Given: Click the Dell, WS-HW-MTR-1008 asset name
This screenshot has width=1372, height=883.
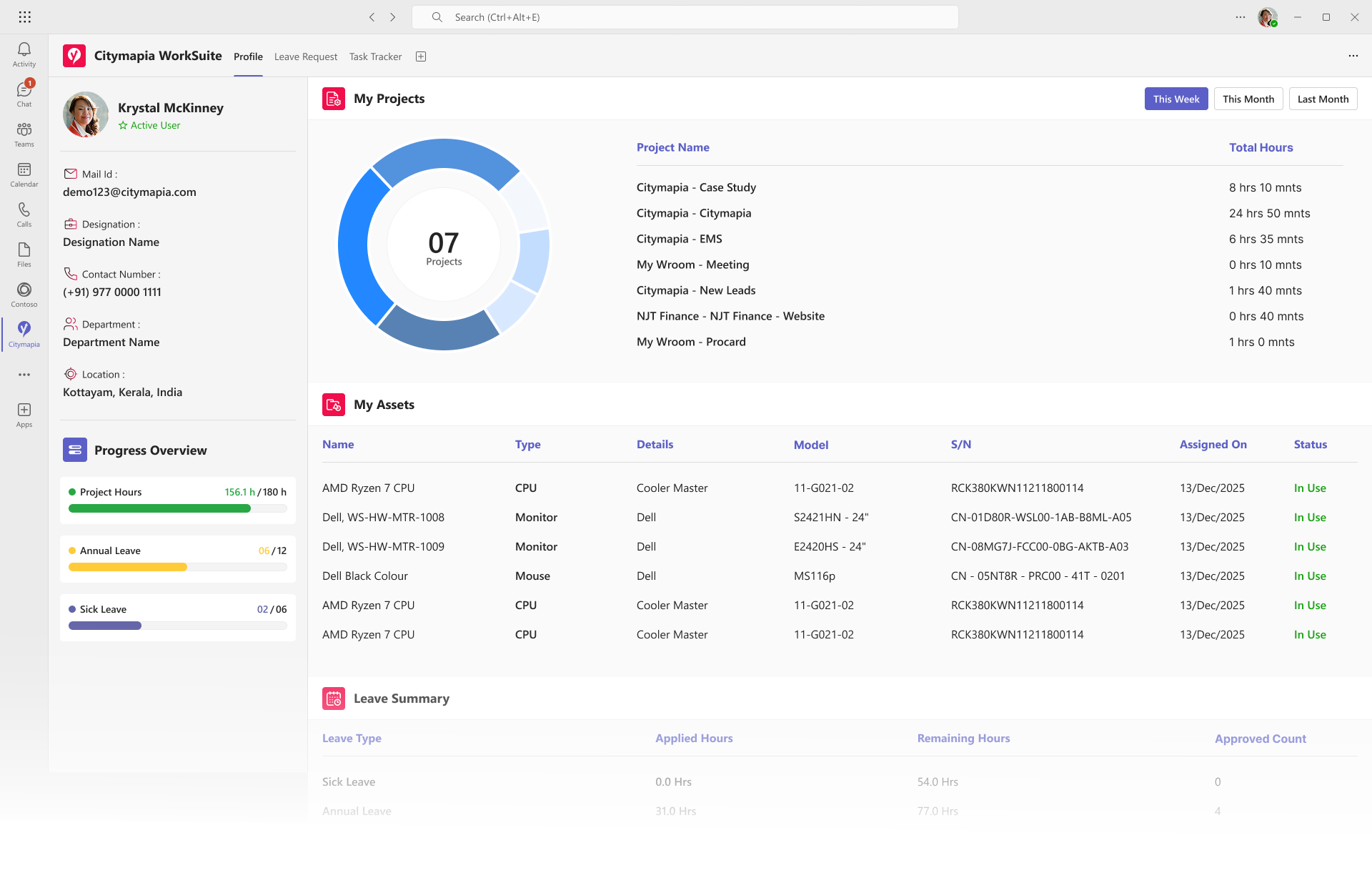Looking at the screenshot, I should pos(383,517).
